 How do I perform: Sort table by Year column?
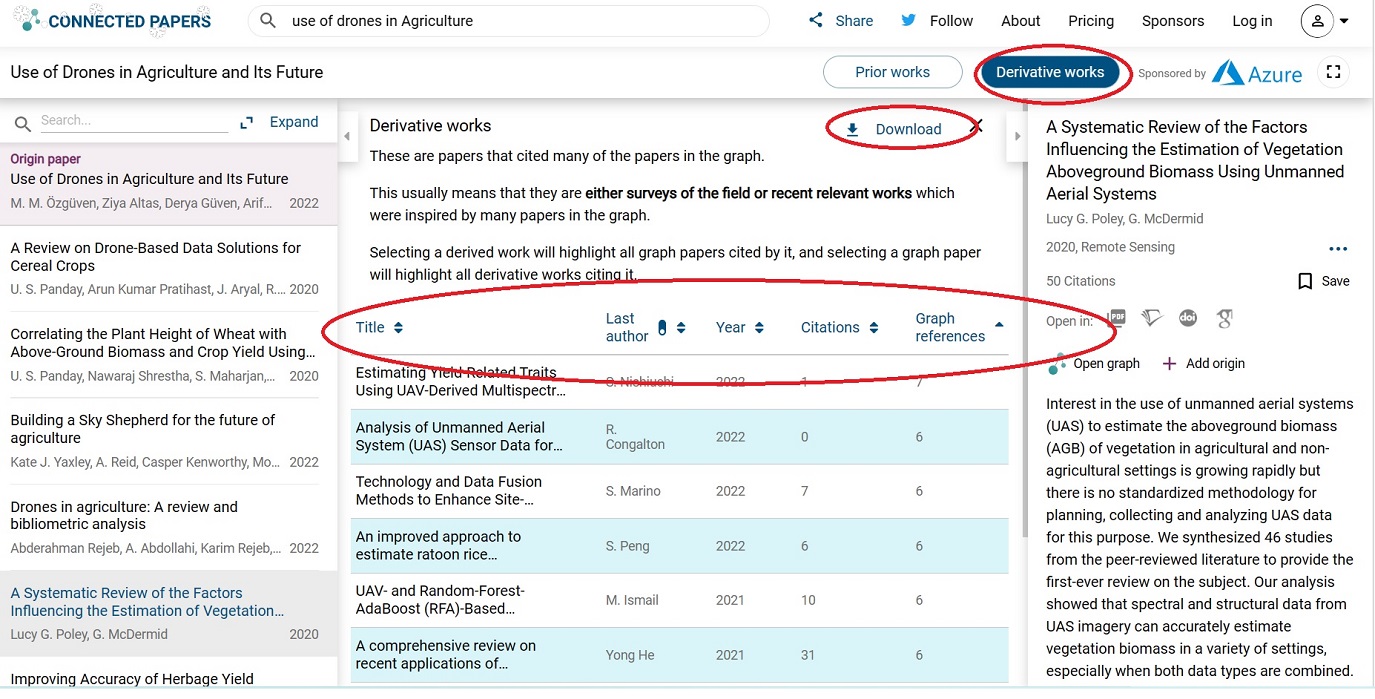point(739,327)
